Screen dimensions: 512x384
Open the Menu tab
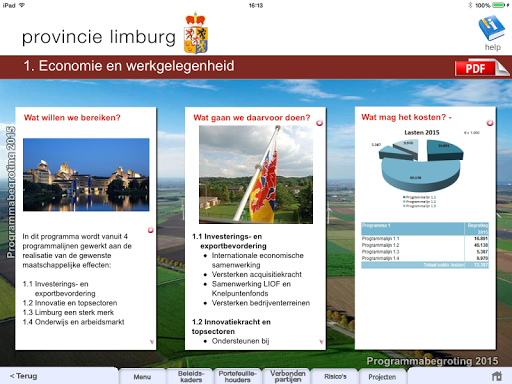[142, 377]
